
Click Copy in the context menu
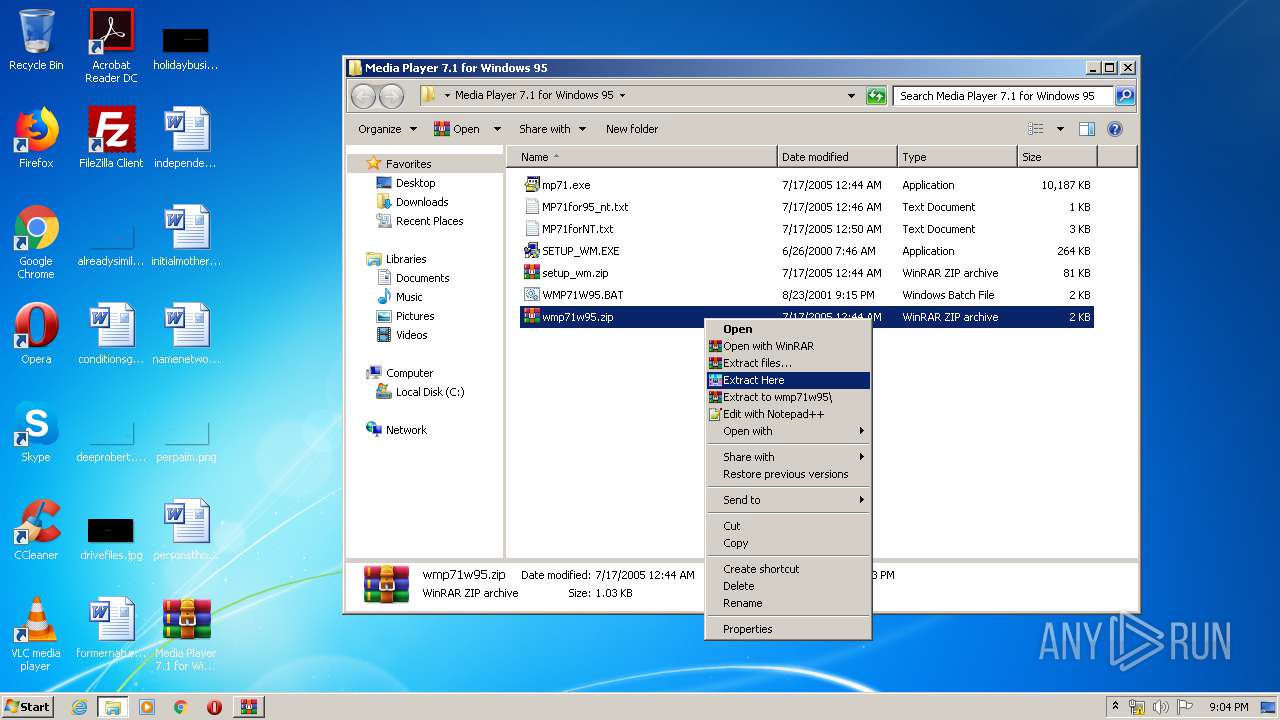pos(788,543)
